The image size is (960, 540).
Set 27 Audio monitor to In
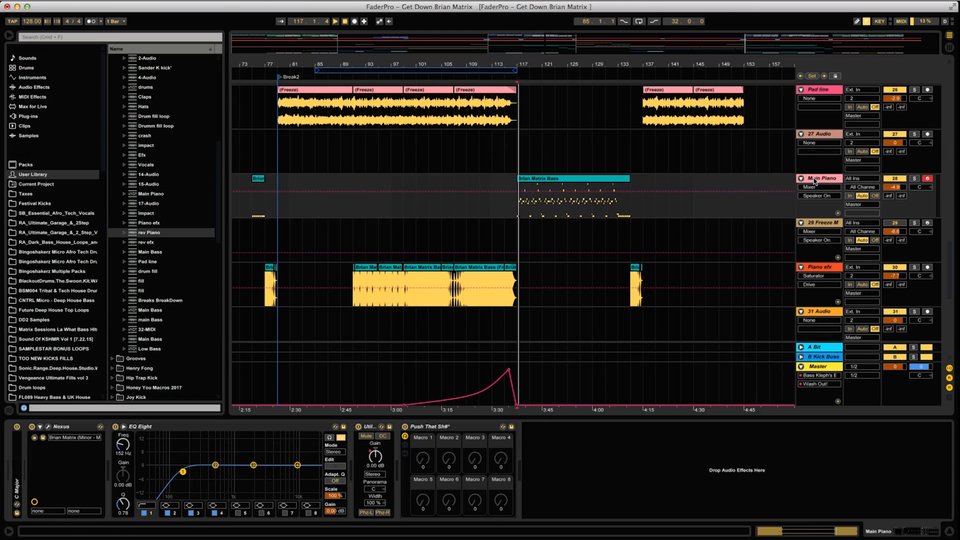pos(850,151)
